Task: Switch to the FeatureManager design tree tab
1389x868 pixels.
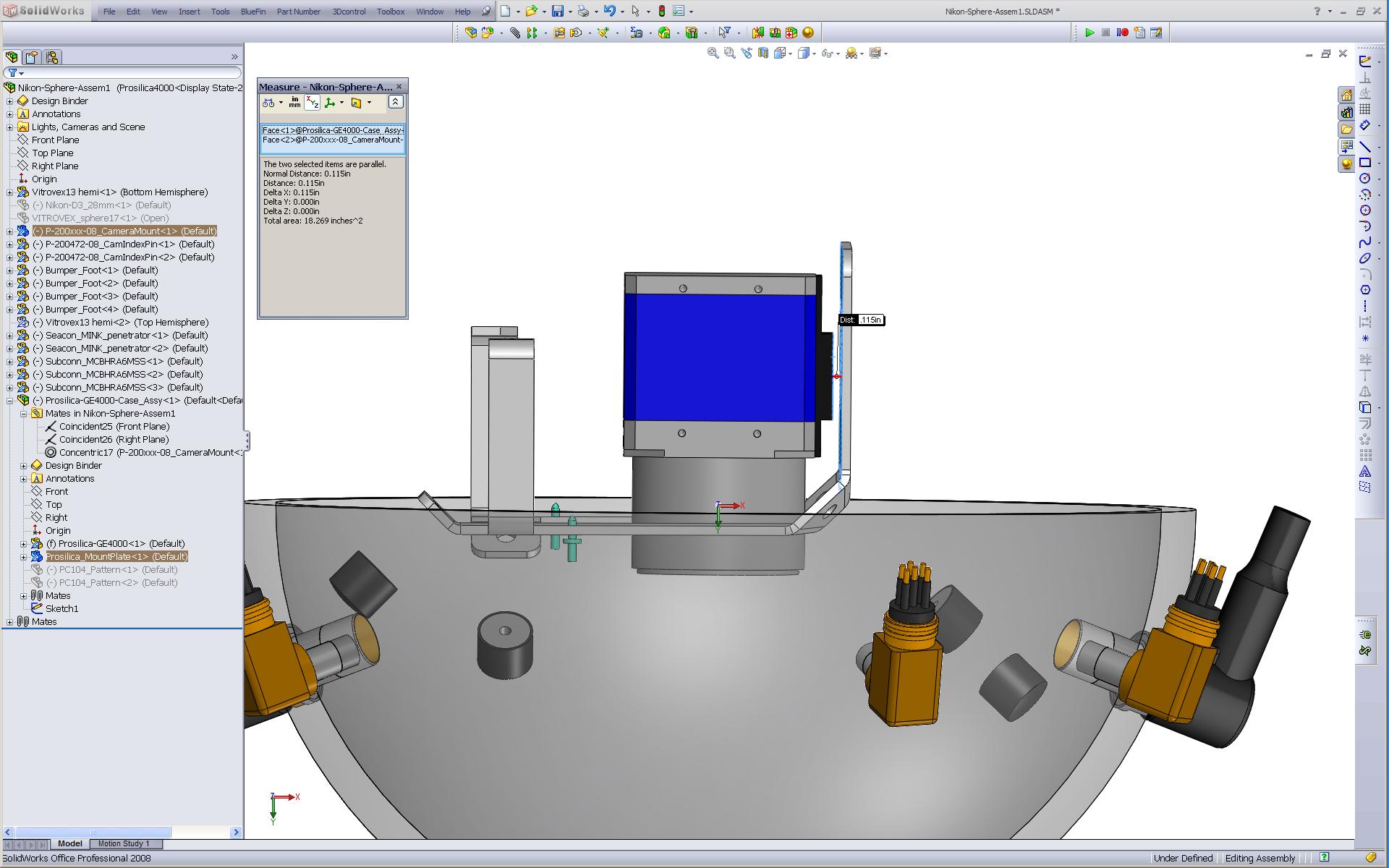Action: pyautogui.click(x=12, y=57)
